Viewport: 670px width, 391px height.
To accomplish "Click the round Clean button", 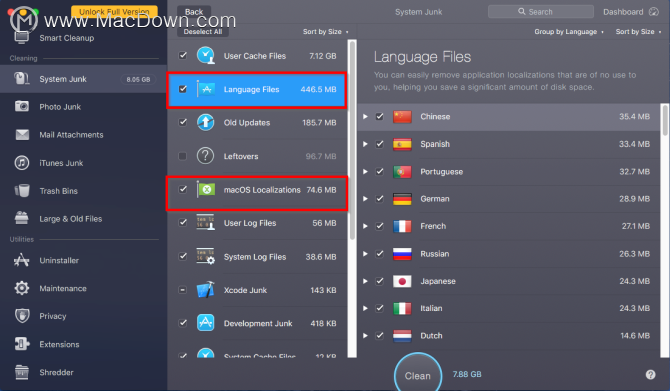I will pos(417,374).
